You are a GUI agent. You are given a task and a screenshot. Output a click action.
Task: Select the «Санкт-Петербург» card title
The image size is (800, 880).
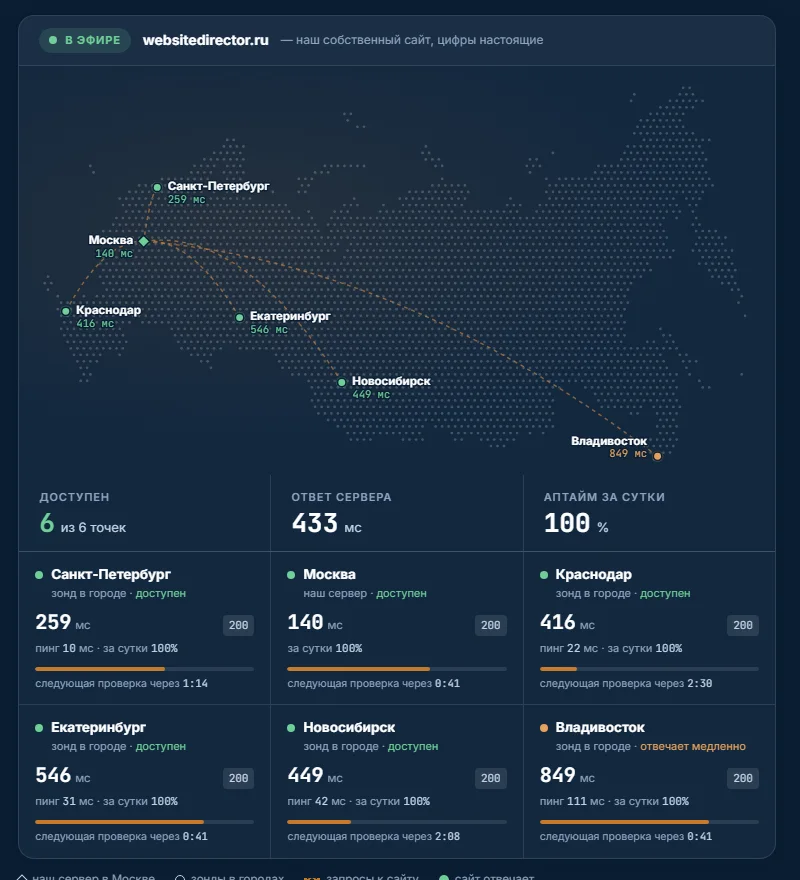(x=111, y=575)
